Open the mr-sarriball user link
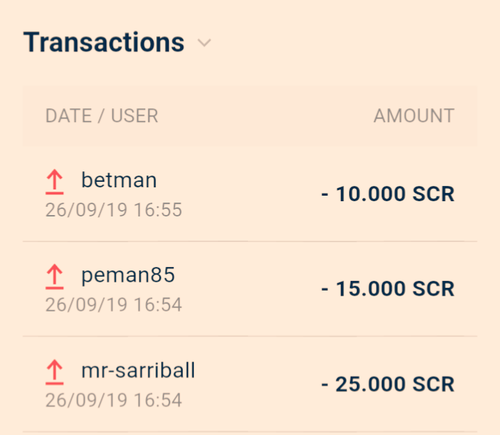The image size is (500, 435). click(138, 370)
